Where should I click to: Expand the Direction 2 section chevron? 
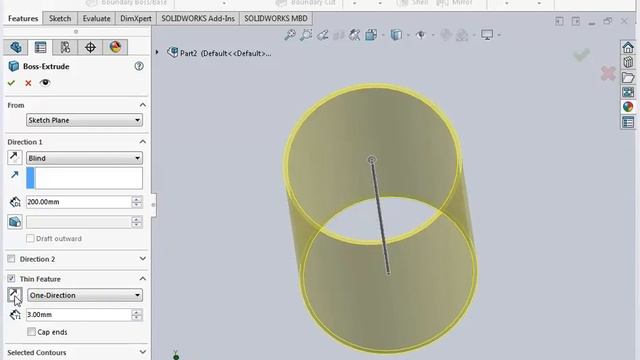pyautogui.click(x=142, y=259)
